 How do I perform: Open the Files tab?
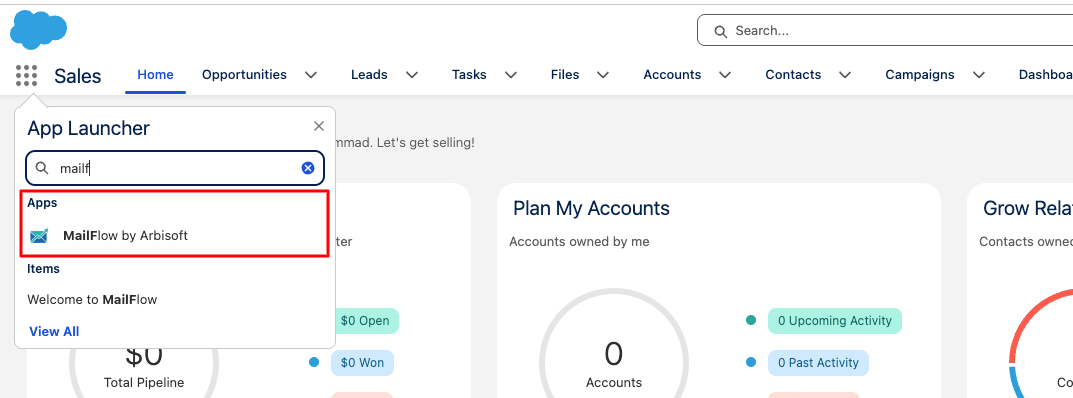565,75
